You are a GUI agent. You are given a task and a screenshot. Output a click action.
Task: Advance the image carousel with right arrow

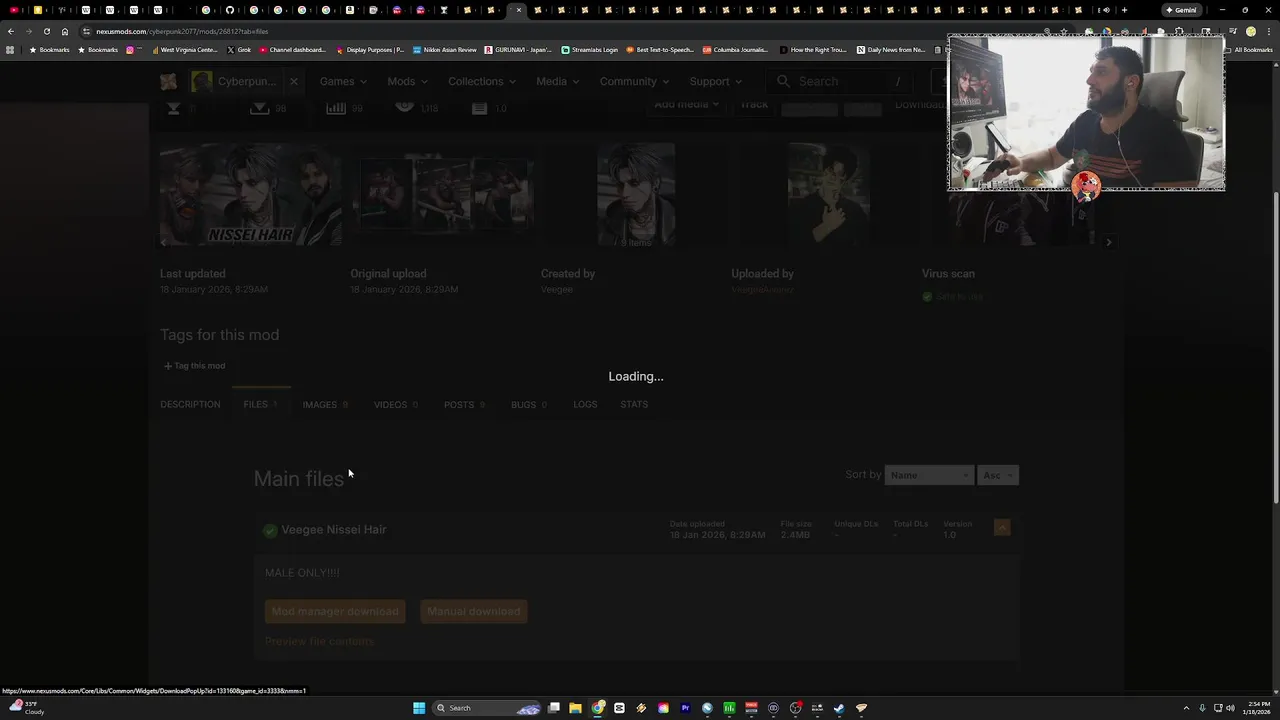pos(1108,242)
